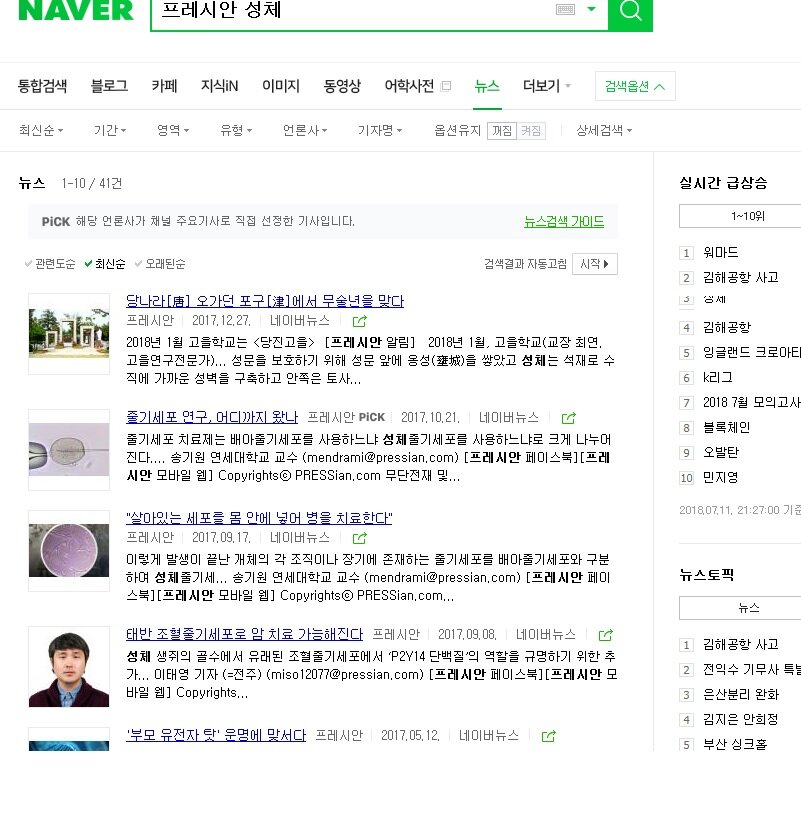Open article '부모 유전자 탓' 운명에 맞서다

coord(216,735)
